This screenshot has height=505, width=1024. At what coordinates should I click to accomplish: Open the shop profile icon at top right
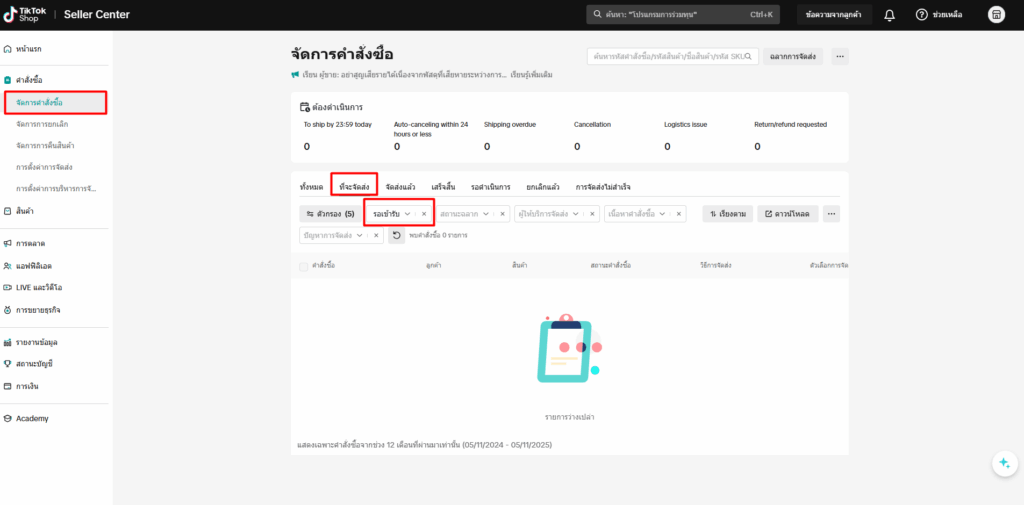tap(996, 15)
